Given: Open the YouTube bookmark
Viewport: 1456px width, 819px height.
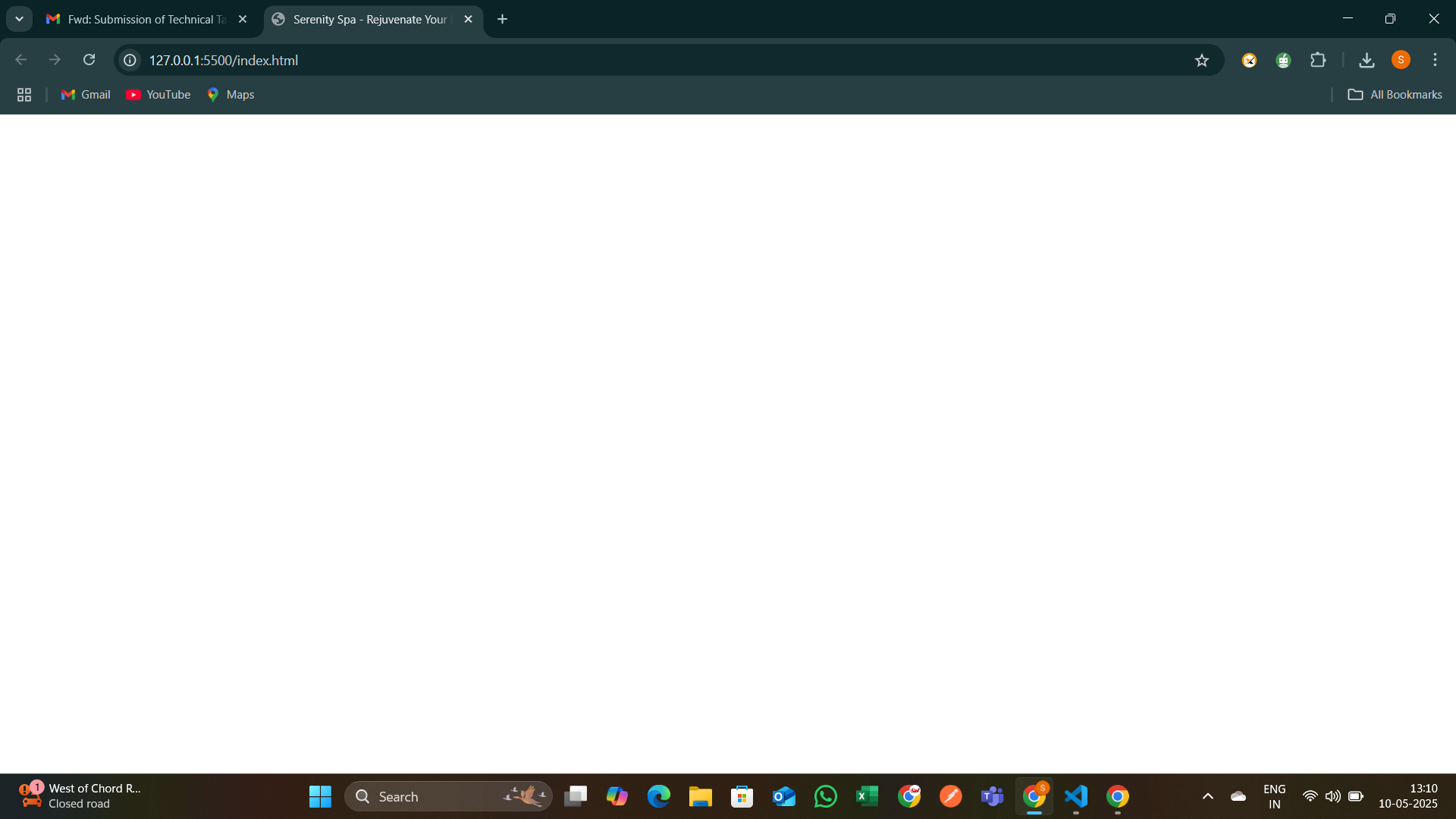Looking at the screenshot, I should (158, 95).
